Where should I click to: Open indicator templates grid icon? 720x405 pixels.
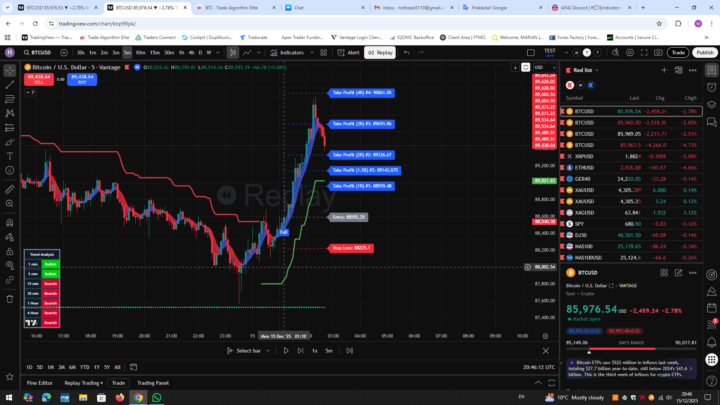(324, 53)
